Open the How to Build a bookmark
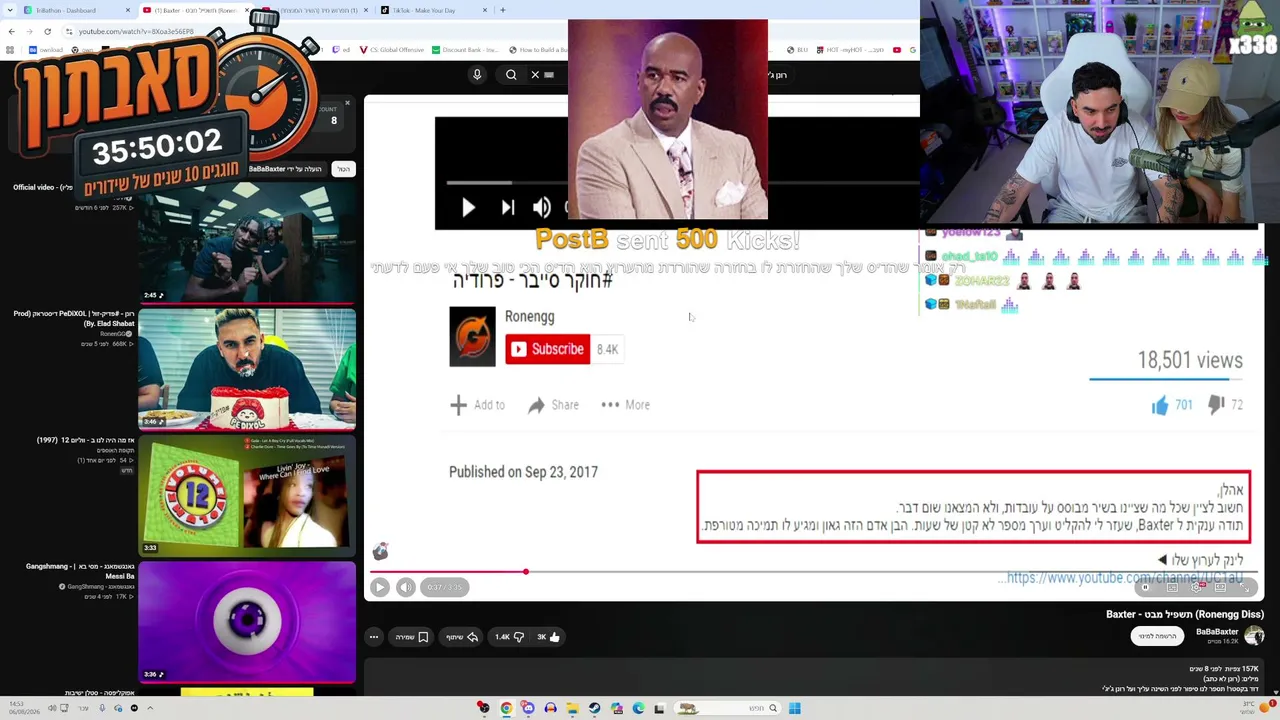 pyautogui.click(x=539, y=50)
